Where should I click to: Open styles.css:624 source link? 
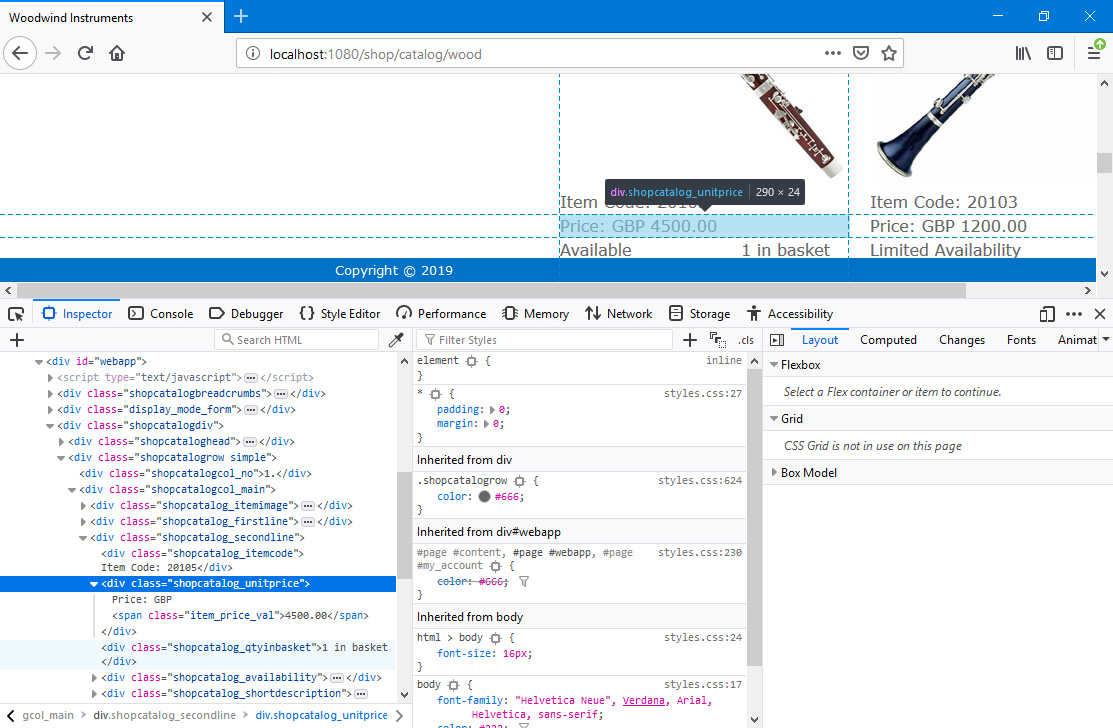(699, 480)
